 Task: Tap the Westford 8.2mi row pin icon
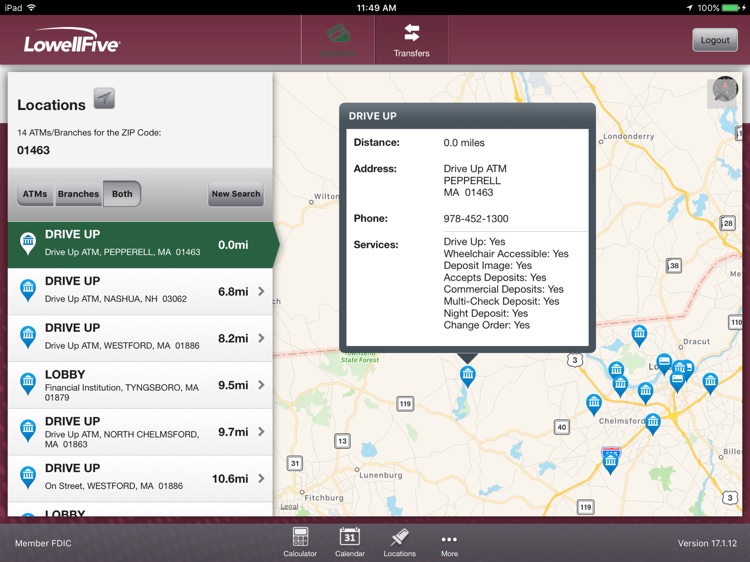28,337
